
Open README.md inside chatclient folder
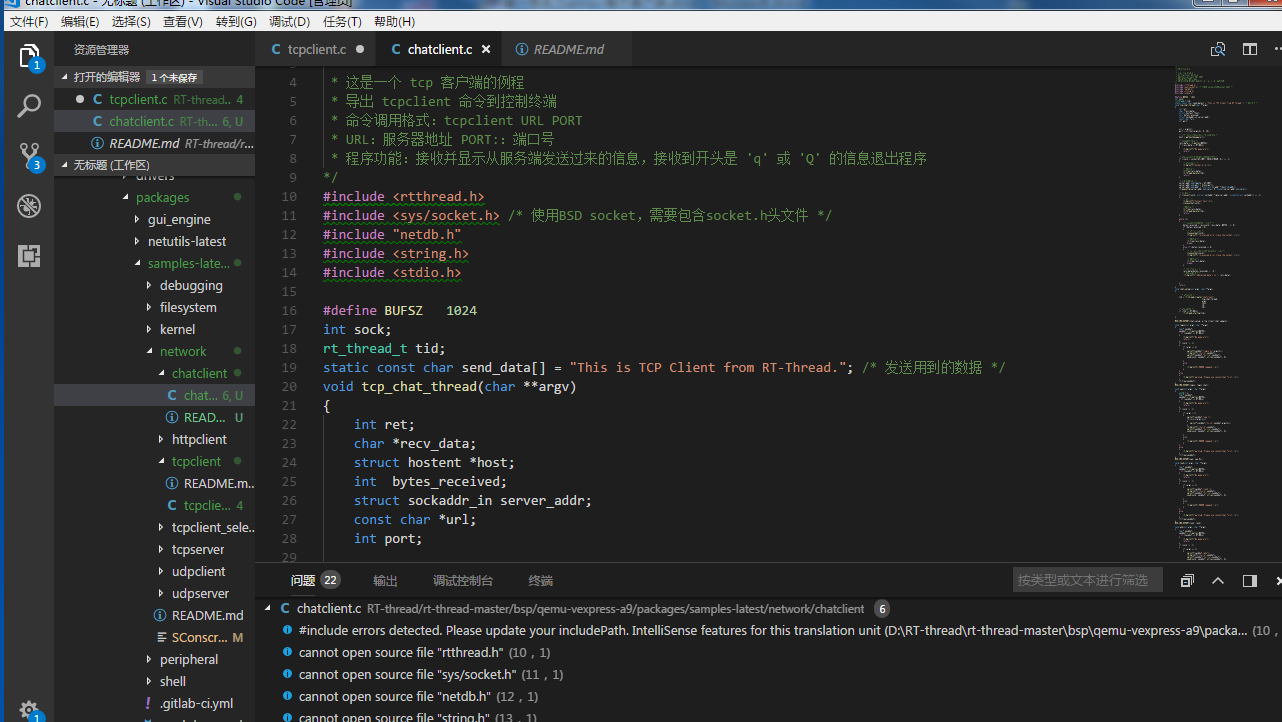(155, 417)
